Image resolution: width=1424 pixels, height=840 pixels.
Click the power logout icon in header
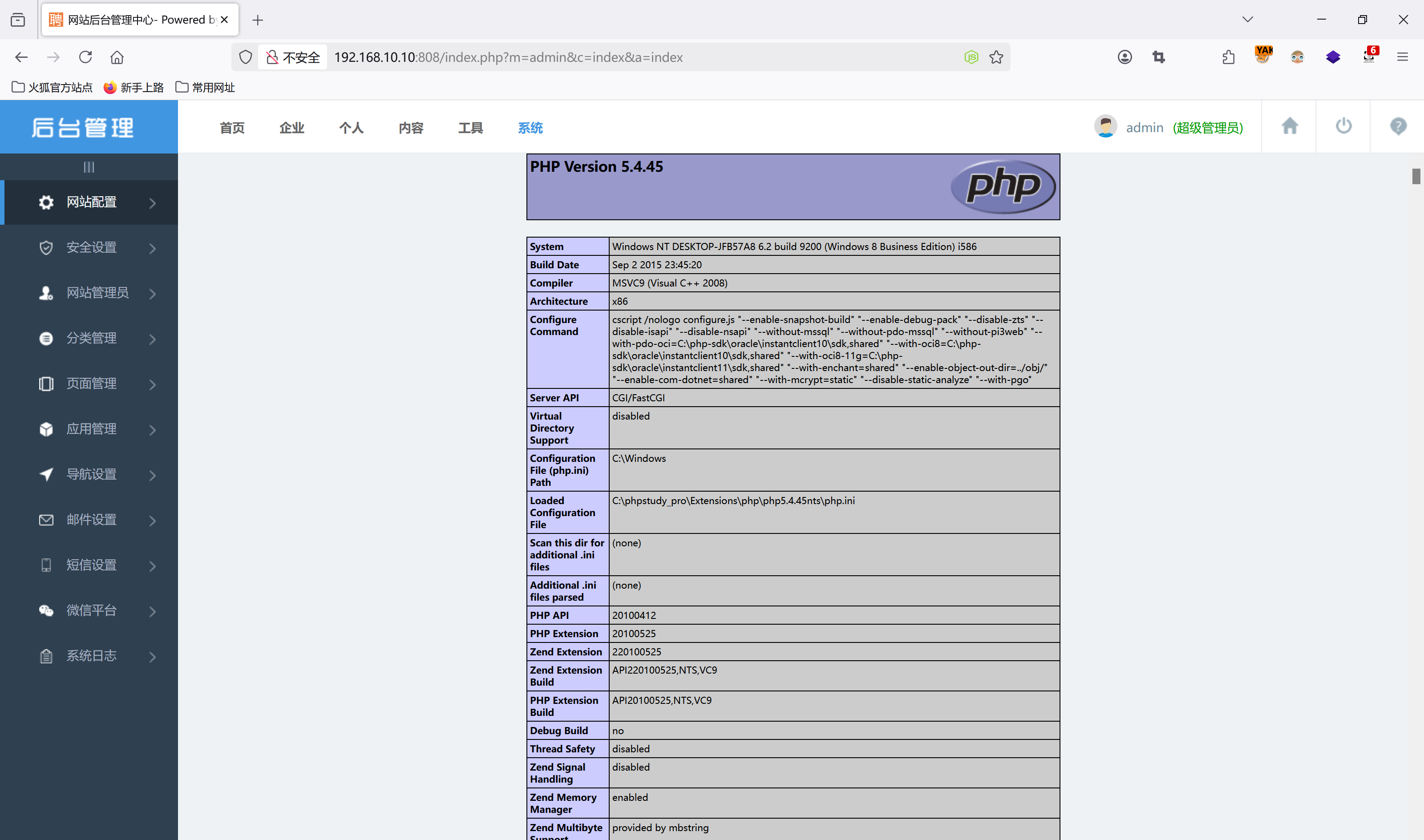coord(1343,126)
